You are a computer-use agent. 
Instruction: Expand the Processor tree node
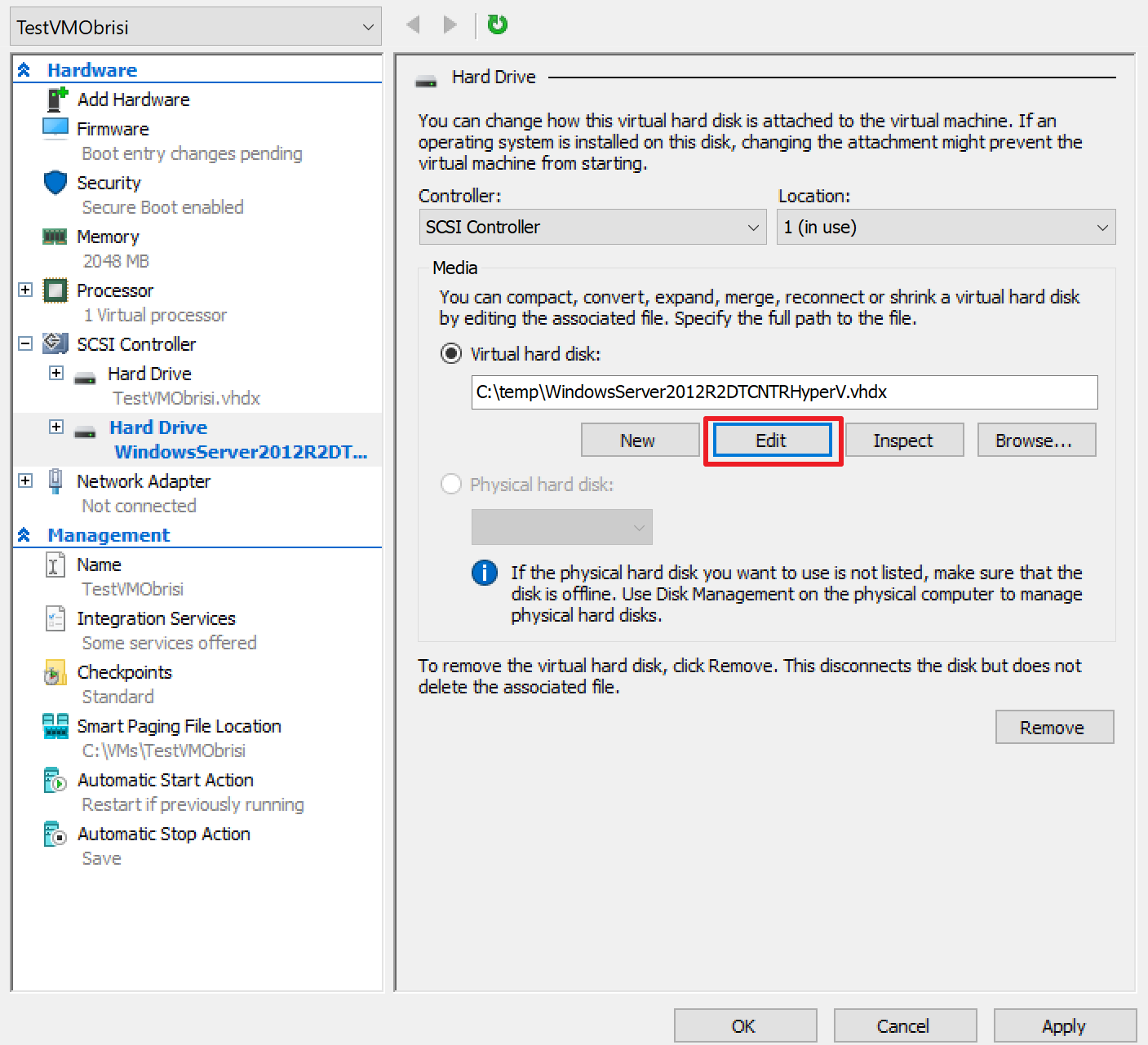point(25,290)
